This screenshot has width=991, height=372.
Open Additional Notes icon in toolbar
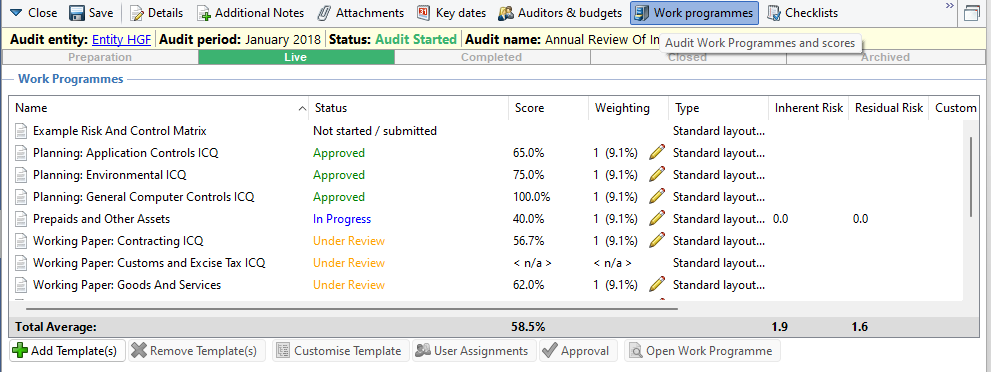point(204,13)
